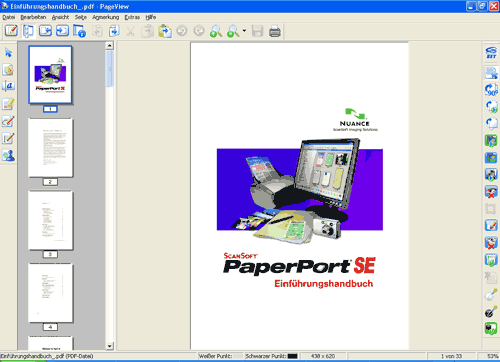This screenshot has height=362, width=500.
Task: Click the printer icon in toolbar
Action: [x=275, y=31]
